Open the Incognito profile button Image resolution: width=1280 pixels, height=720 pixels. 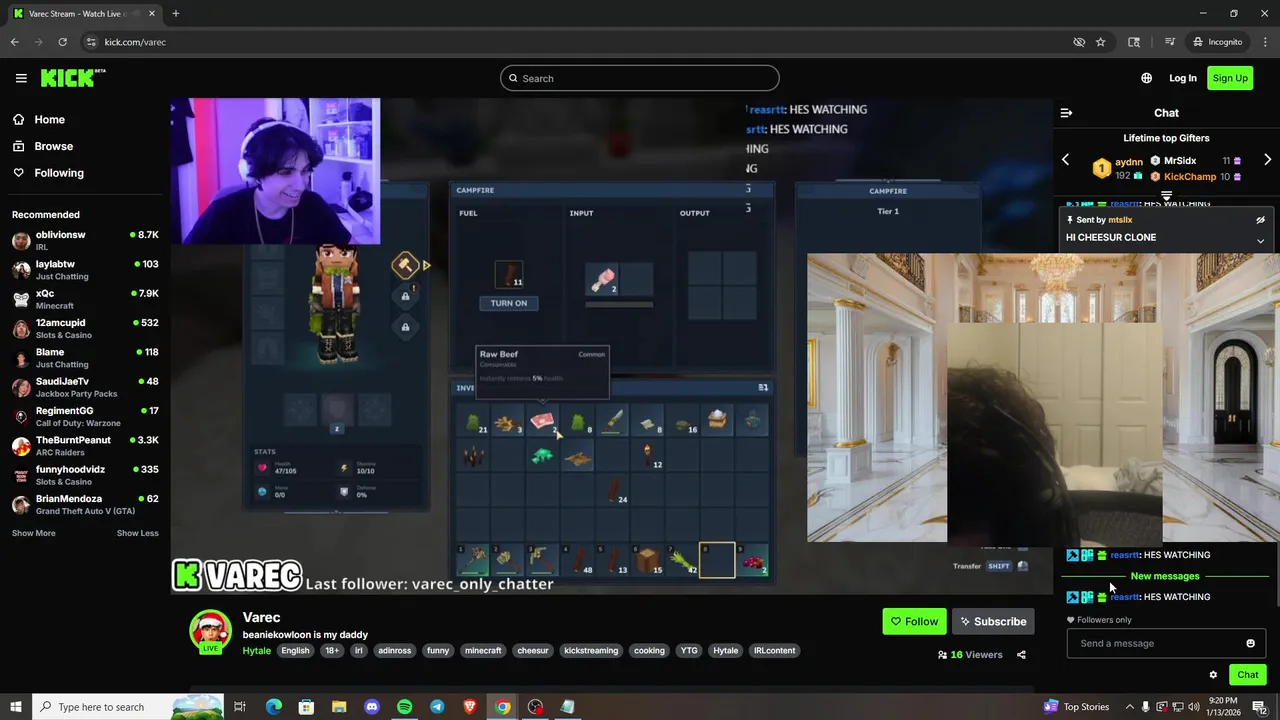[x=1217, y=42]
